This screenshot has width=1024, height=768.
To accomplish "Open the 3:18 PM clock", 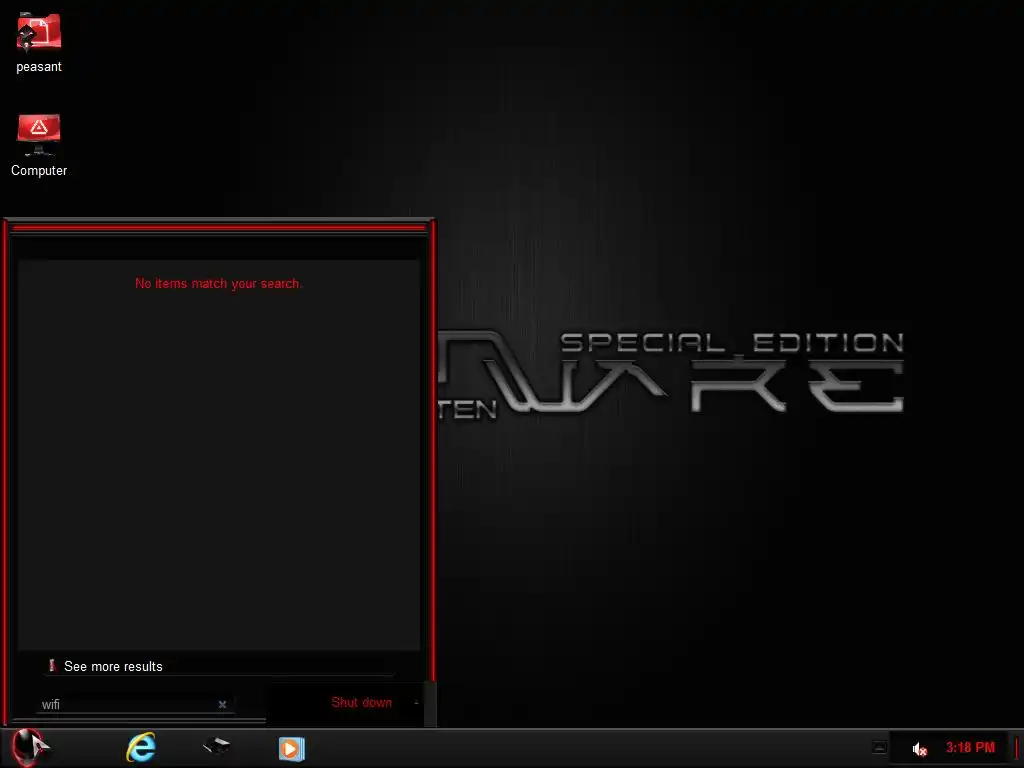I will click(970, 748).
